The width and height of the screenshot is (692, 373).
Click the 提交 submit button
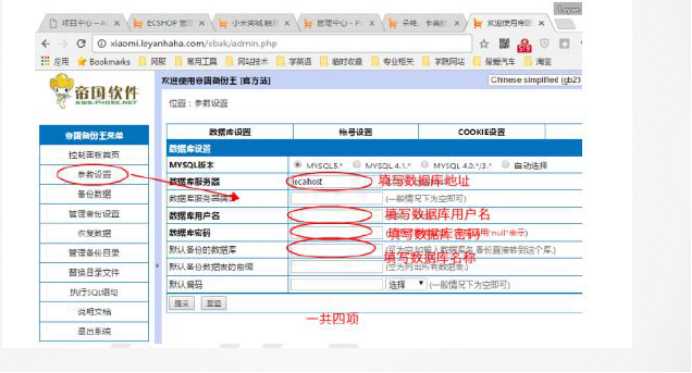(x=181, y=303)
